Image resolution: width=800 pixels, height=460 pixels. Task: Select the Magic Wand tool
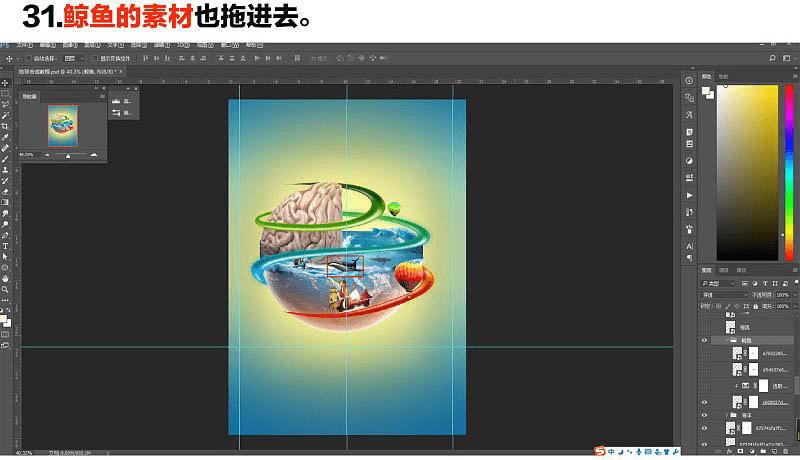coord(5,116)
